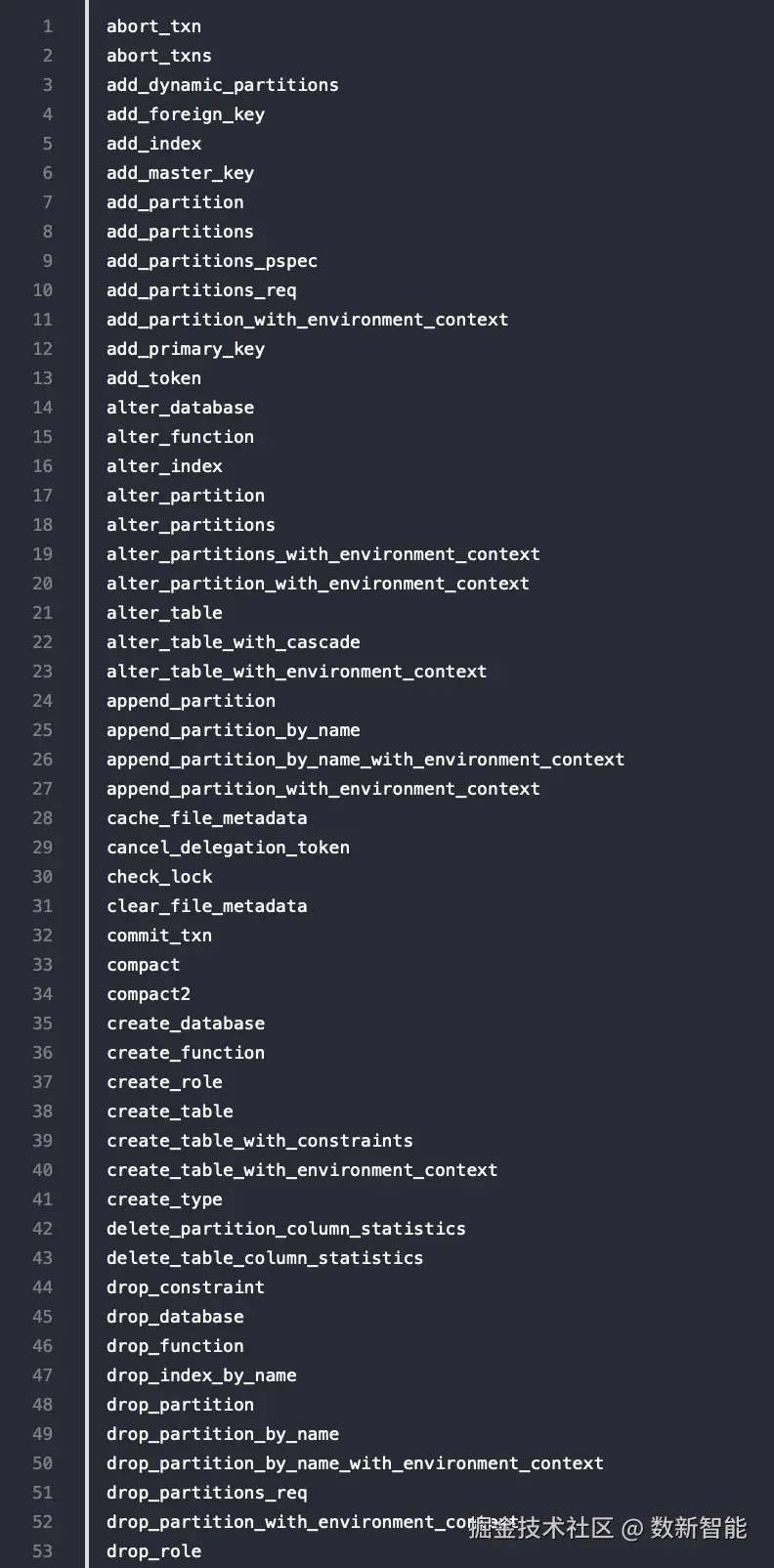Click line number 53 in the gutter
This screenshot has width=774, height=1568.
click(43, 1551)
